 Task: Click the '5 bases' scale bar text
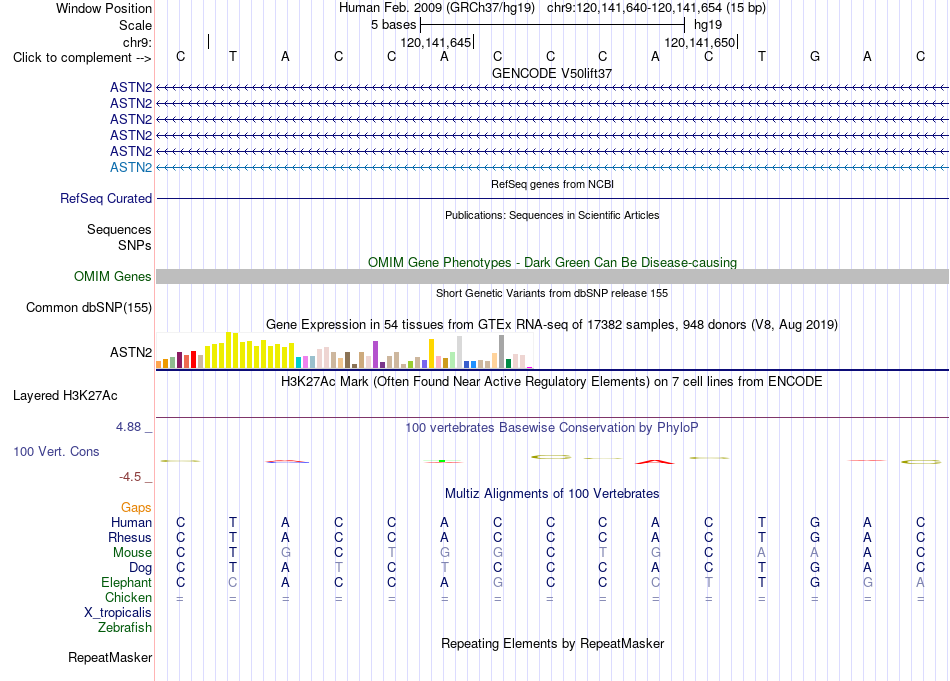pyautogui.click(x=394, y=25)
